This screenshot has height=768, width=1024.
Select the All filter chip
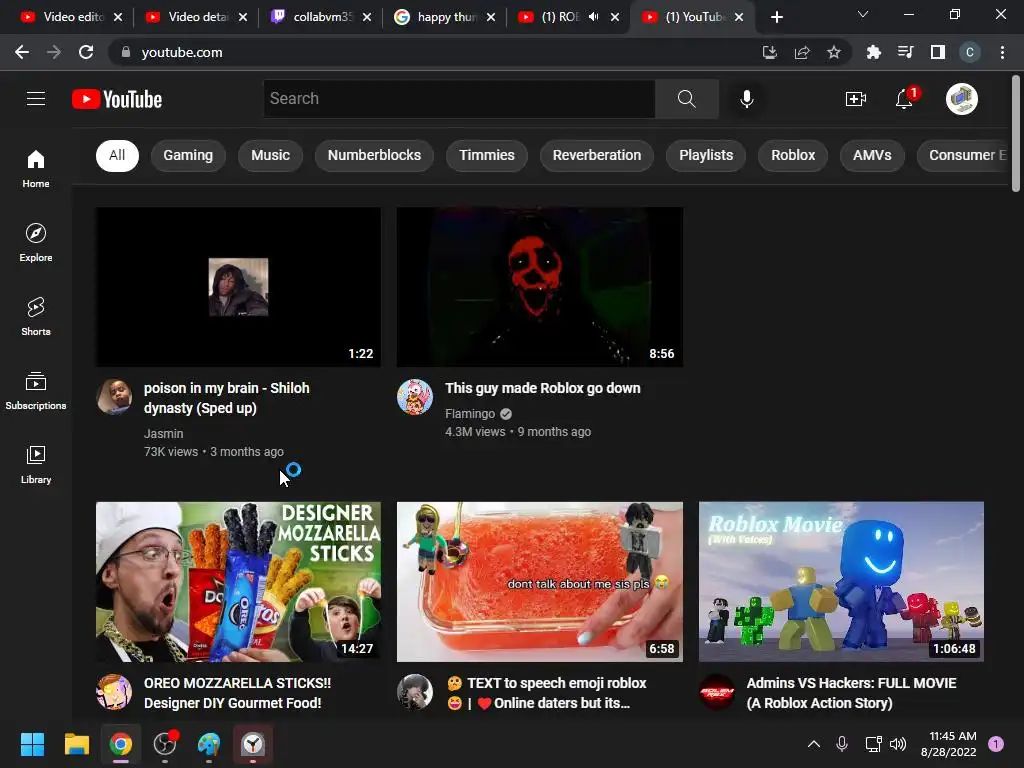[x=117, y=155]
